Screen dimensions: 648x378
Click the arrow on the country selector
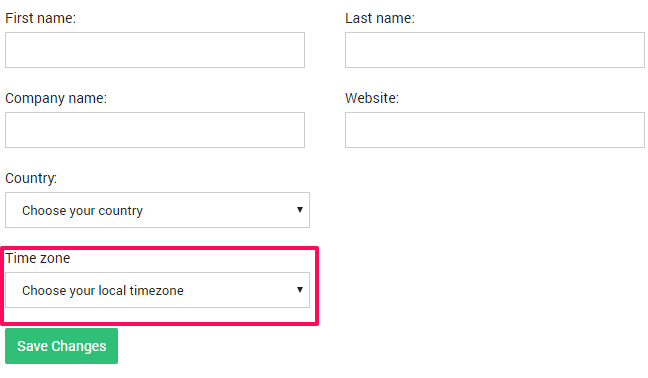point(300,210)
